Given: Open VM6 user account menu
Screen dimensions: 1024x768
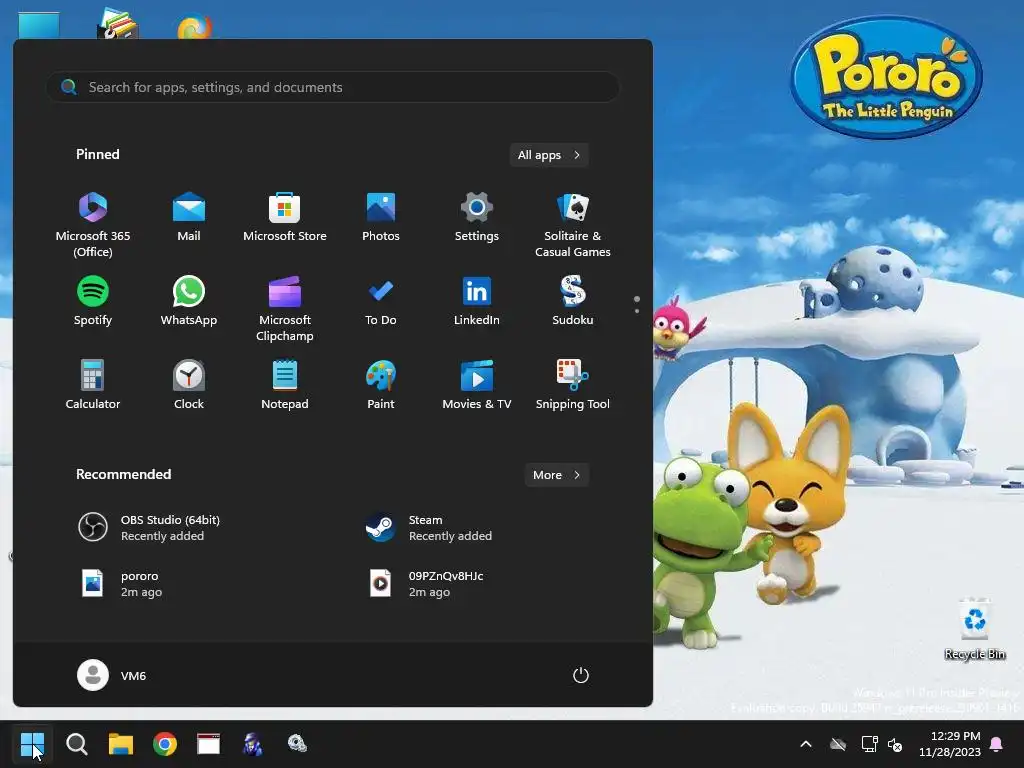Looking at the screenshot, I should click(112, 675).
